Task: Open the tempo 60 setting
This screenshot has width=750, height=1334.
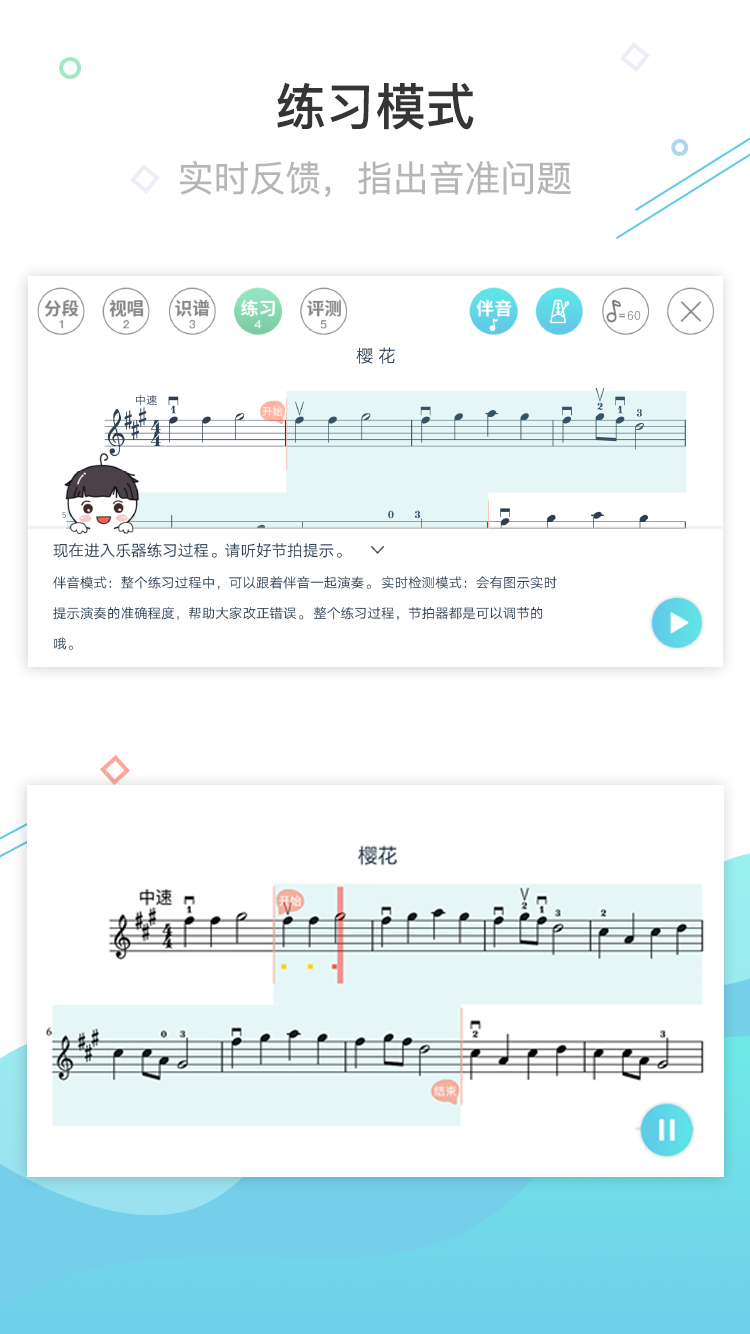Action: (625, 311)
